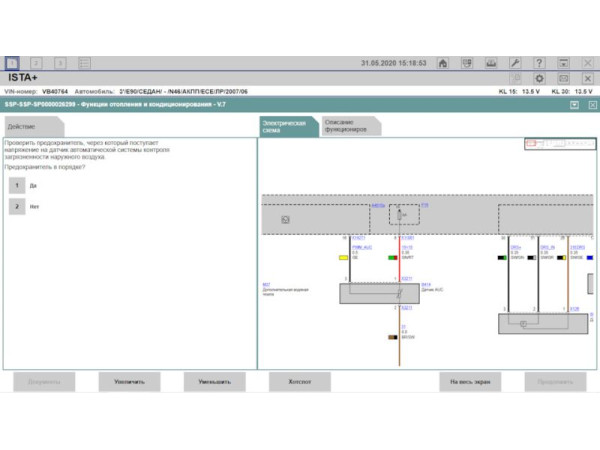This screenshot has height=450, width=600.
Task: Open the wrench tools icon
Action: tap(515, 62)
